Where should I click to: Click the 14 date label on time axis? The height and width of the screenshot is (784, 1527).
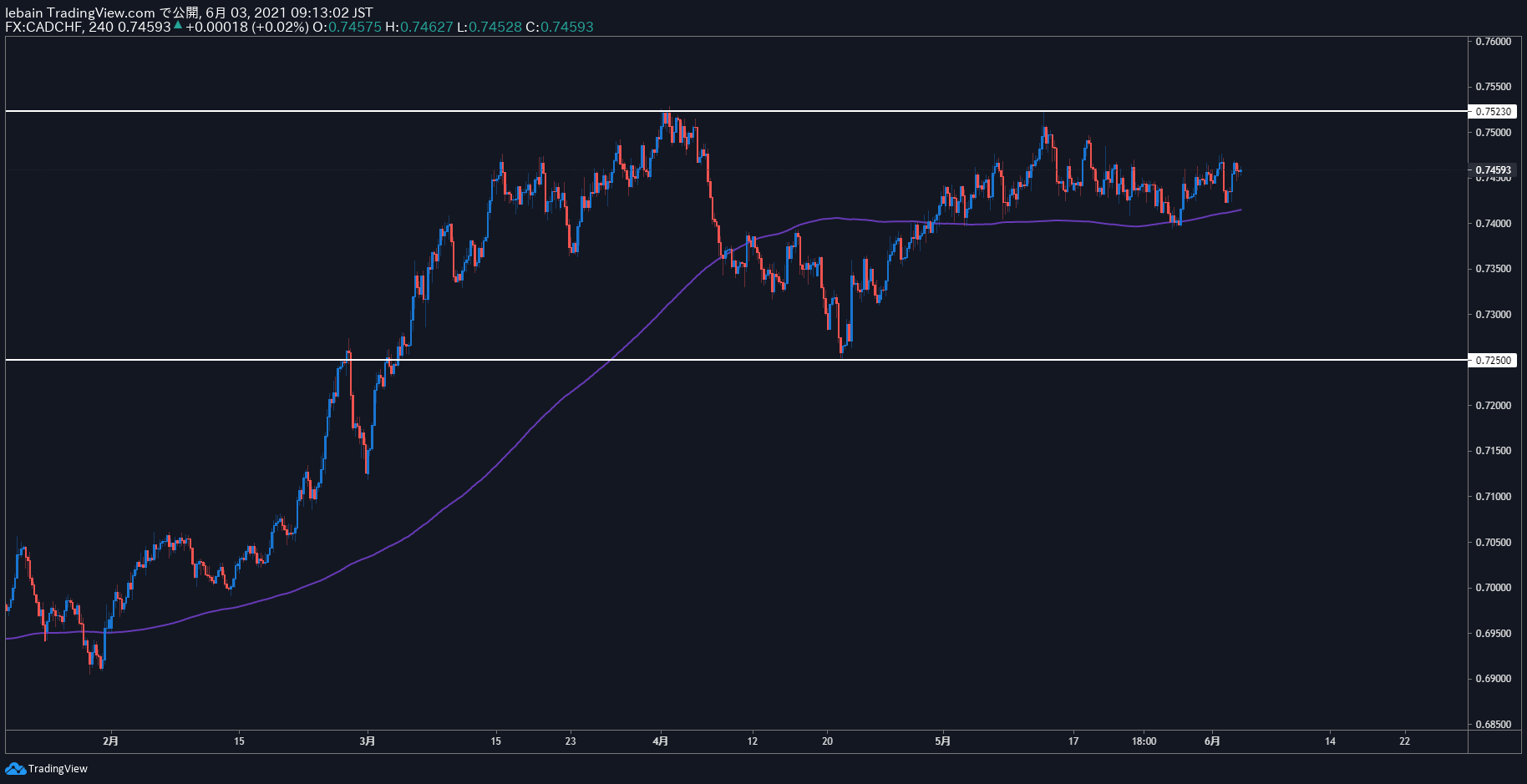tap(1330, 741)
